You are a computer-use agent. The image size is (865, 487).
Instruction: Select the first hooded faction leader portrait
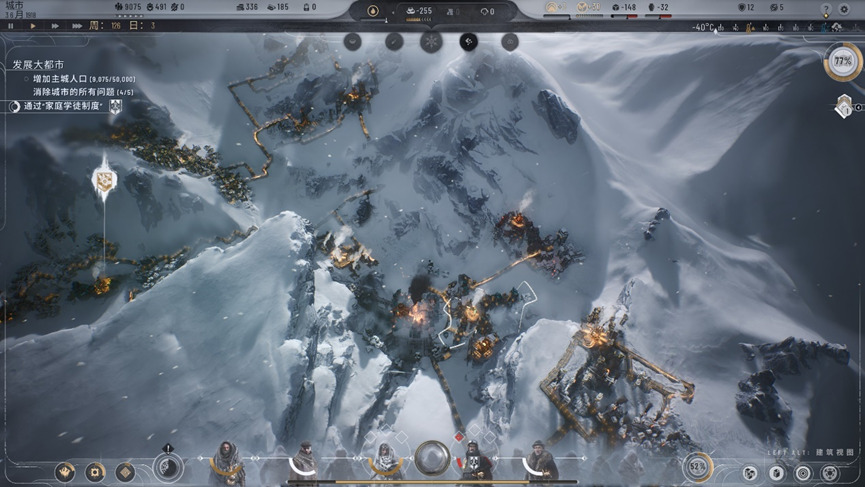[227, 461]
